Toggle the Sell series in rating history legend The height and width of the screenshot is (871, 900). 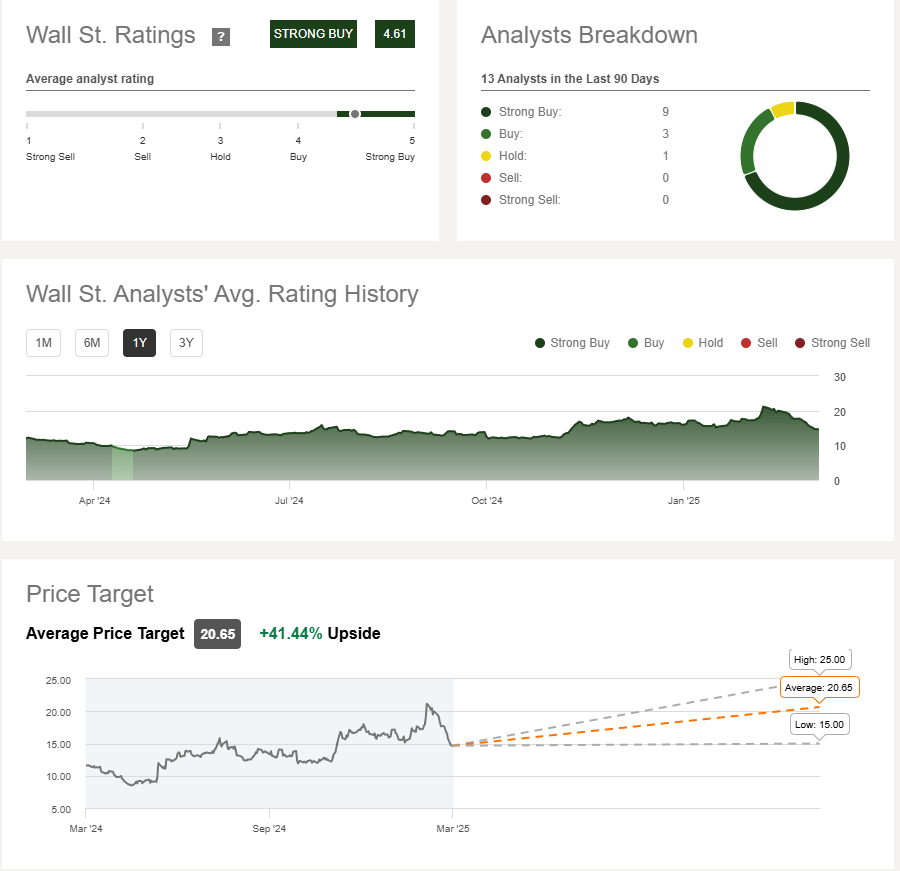[744, 343]
